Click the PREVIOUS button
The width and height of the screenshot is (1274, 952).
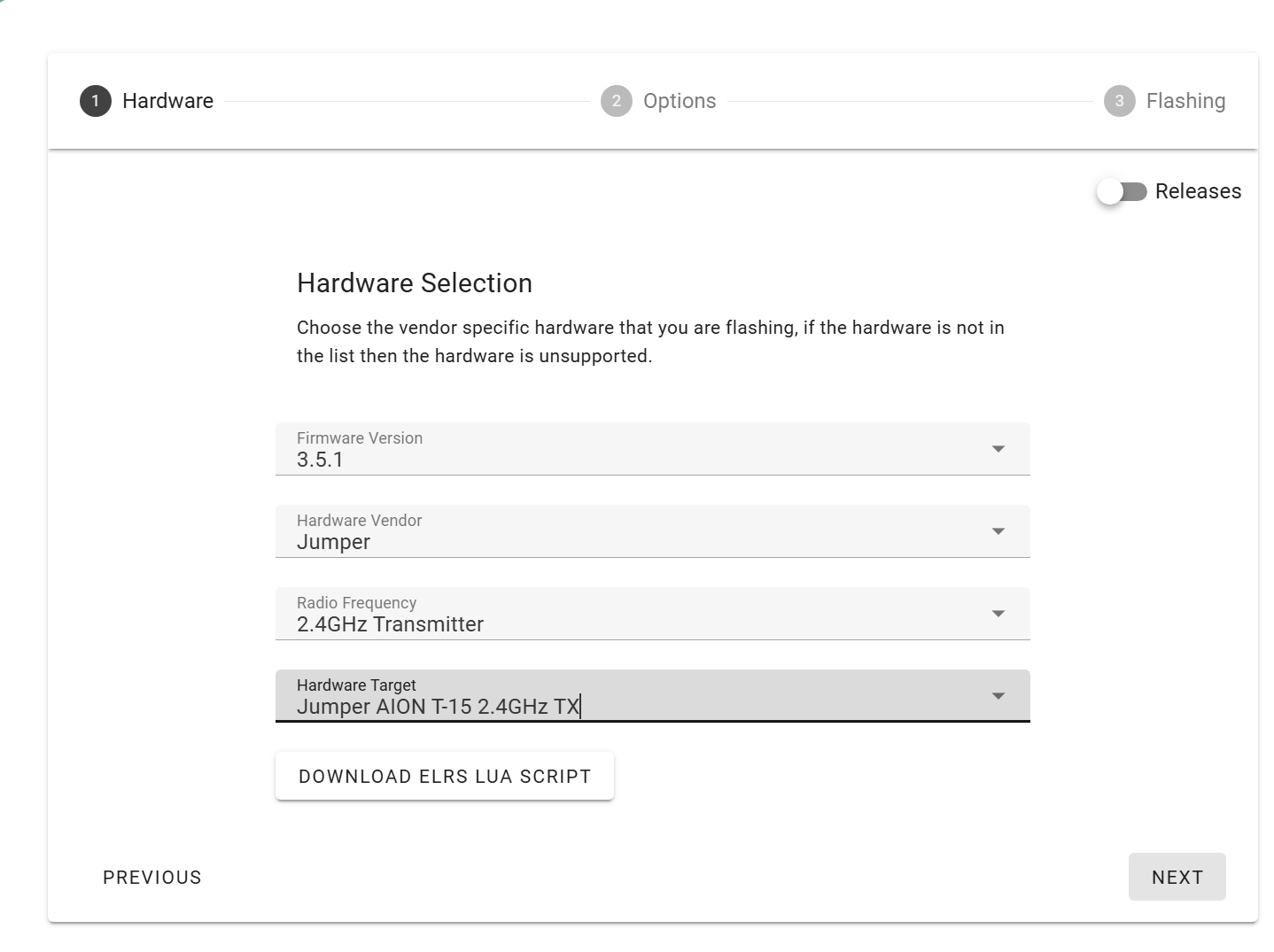152,877
